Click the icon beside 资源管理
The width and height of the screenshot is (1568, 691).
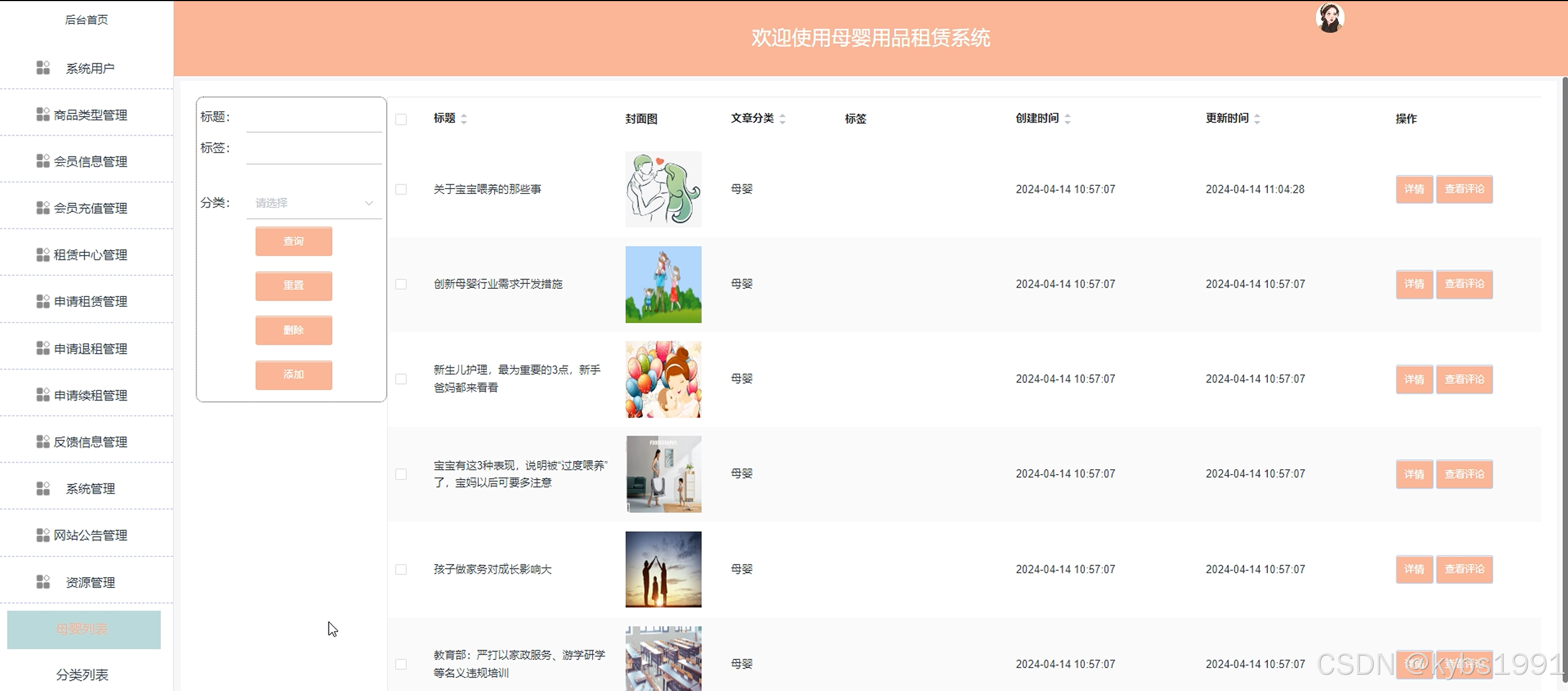[x=43, y=582]
